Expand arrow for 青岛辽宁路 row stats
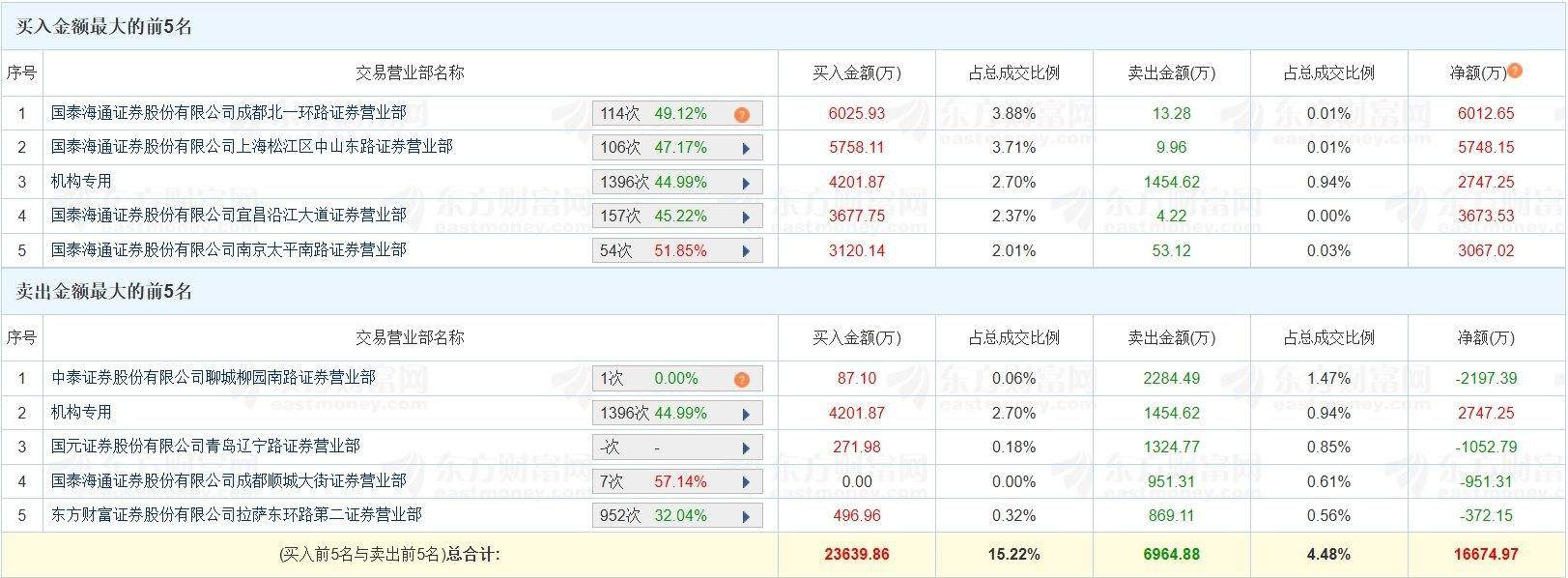Viewport: 1568px width, 578px height. click(x=746, y=448)
